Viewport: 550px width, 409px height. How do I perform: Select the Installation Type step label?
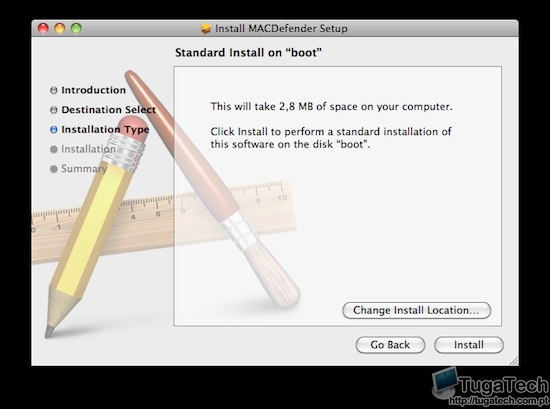coord(105,130)
